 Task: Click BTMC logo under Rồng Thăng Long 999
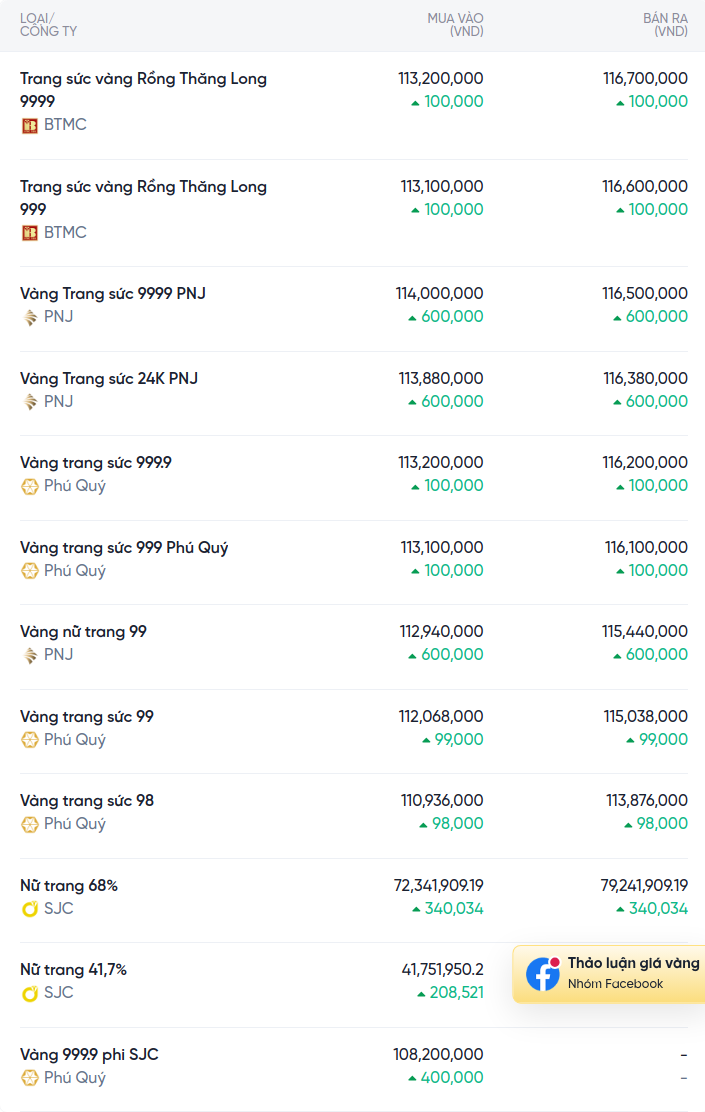coord(30,233)
